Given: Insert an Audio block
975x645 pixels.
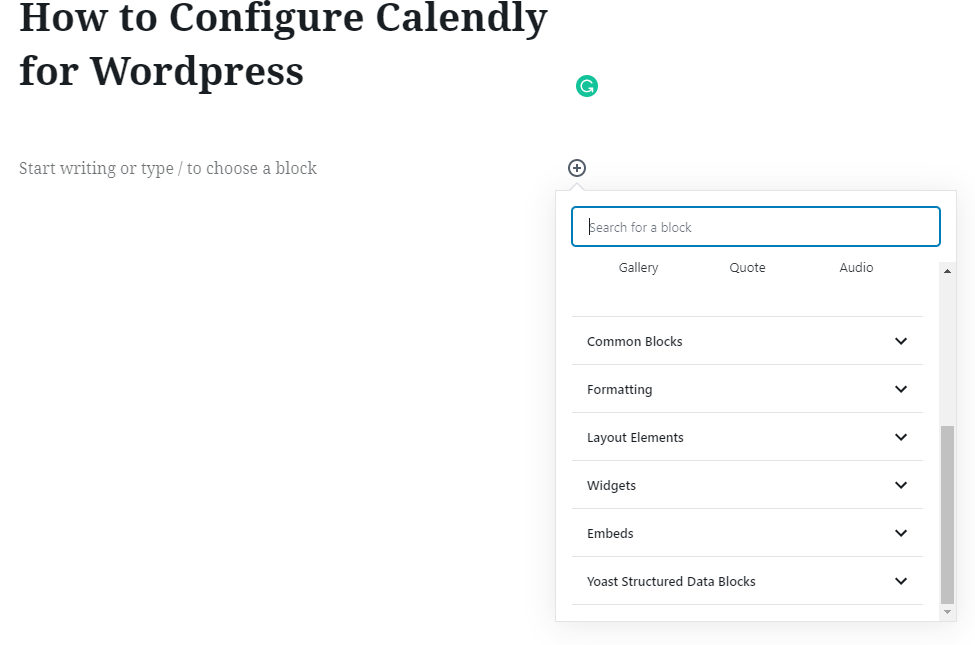Looking at the screenshot, I should 856,268.
